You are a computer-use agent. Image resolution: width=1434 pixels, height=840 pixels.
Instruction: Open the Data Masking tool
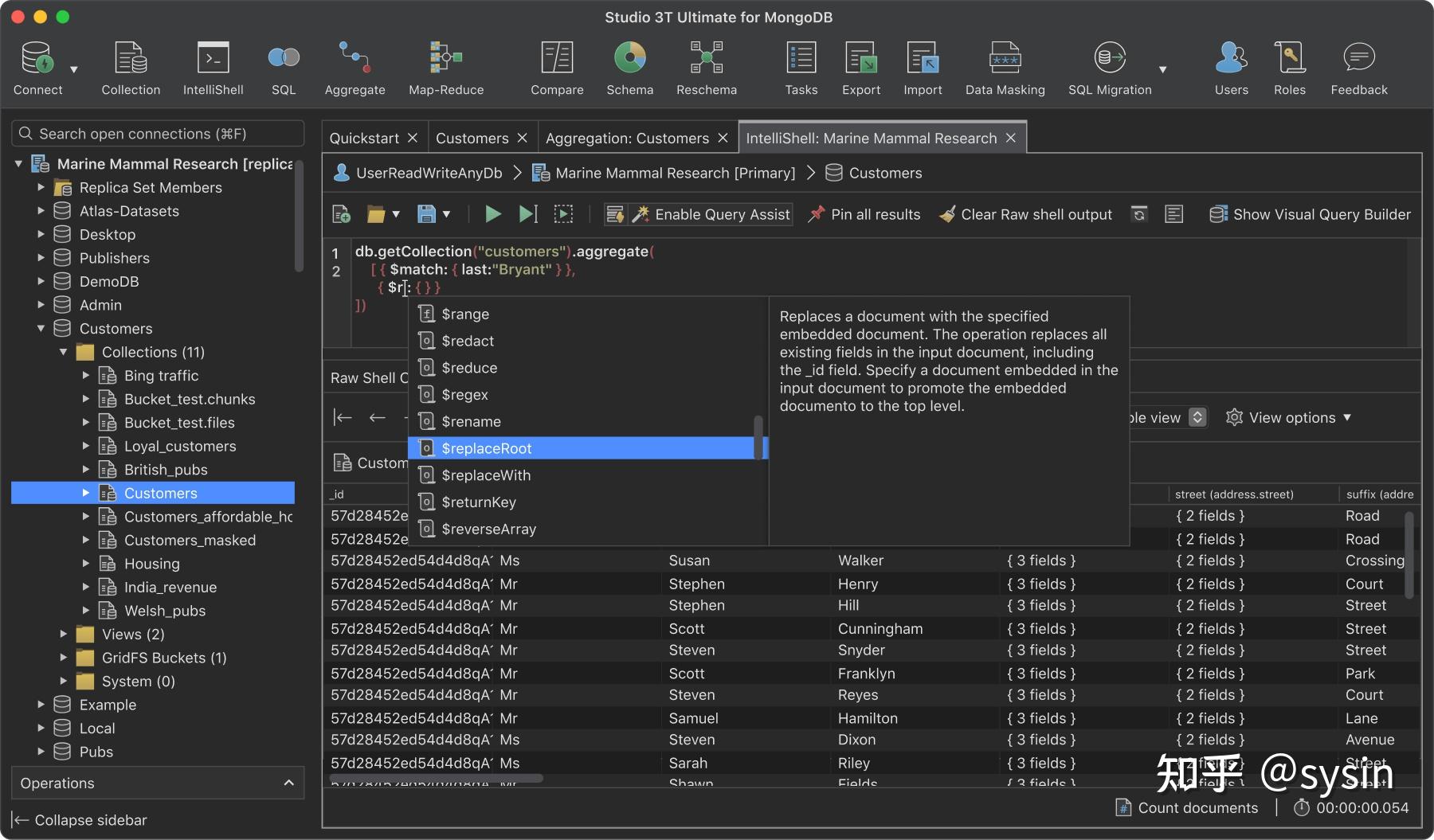pos(1005,66)
